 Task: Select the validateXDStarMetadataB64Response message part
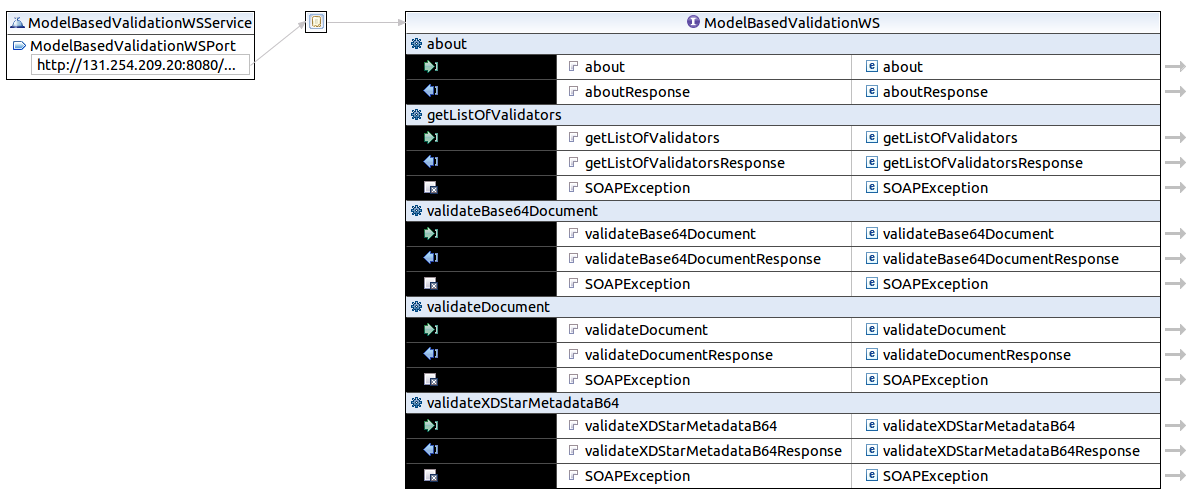coord(713,451)
